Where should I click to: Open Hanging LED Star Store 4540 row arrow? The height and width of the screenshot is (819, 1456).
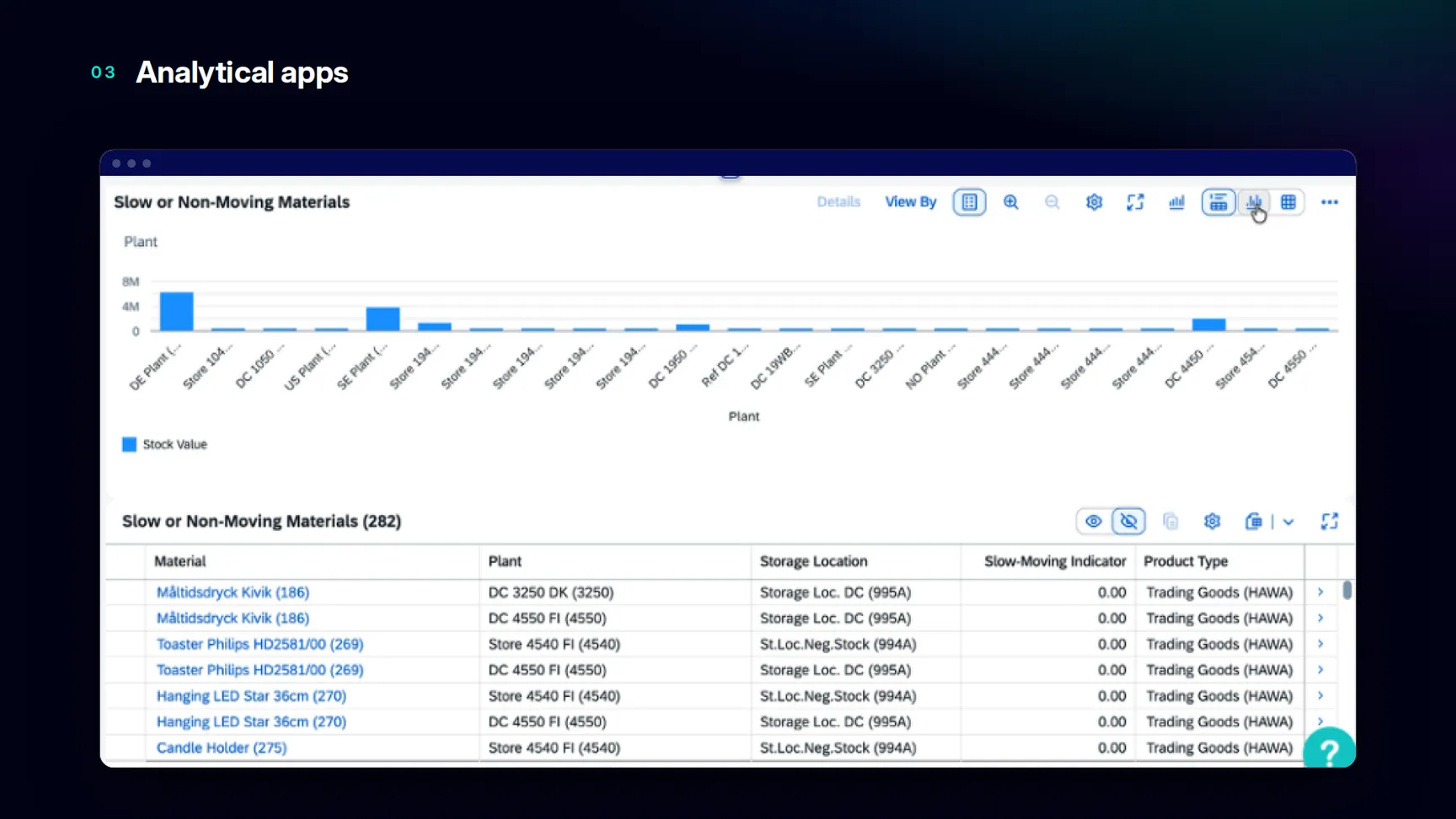coord(1320,696)
